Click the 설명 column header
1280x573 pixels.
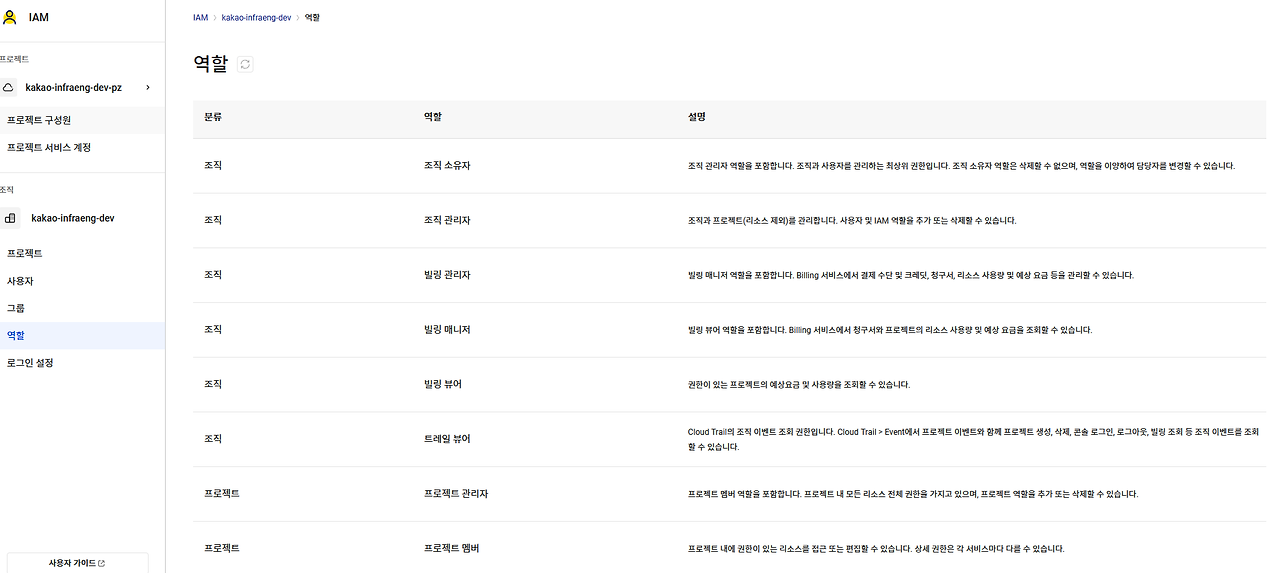pyautogui.click(x=697, y=117)
